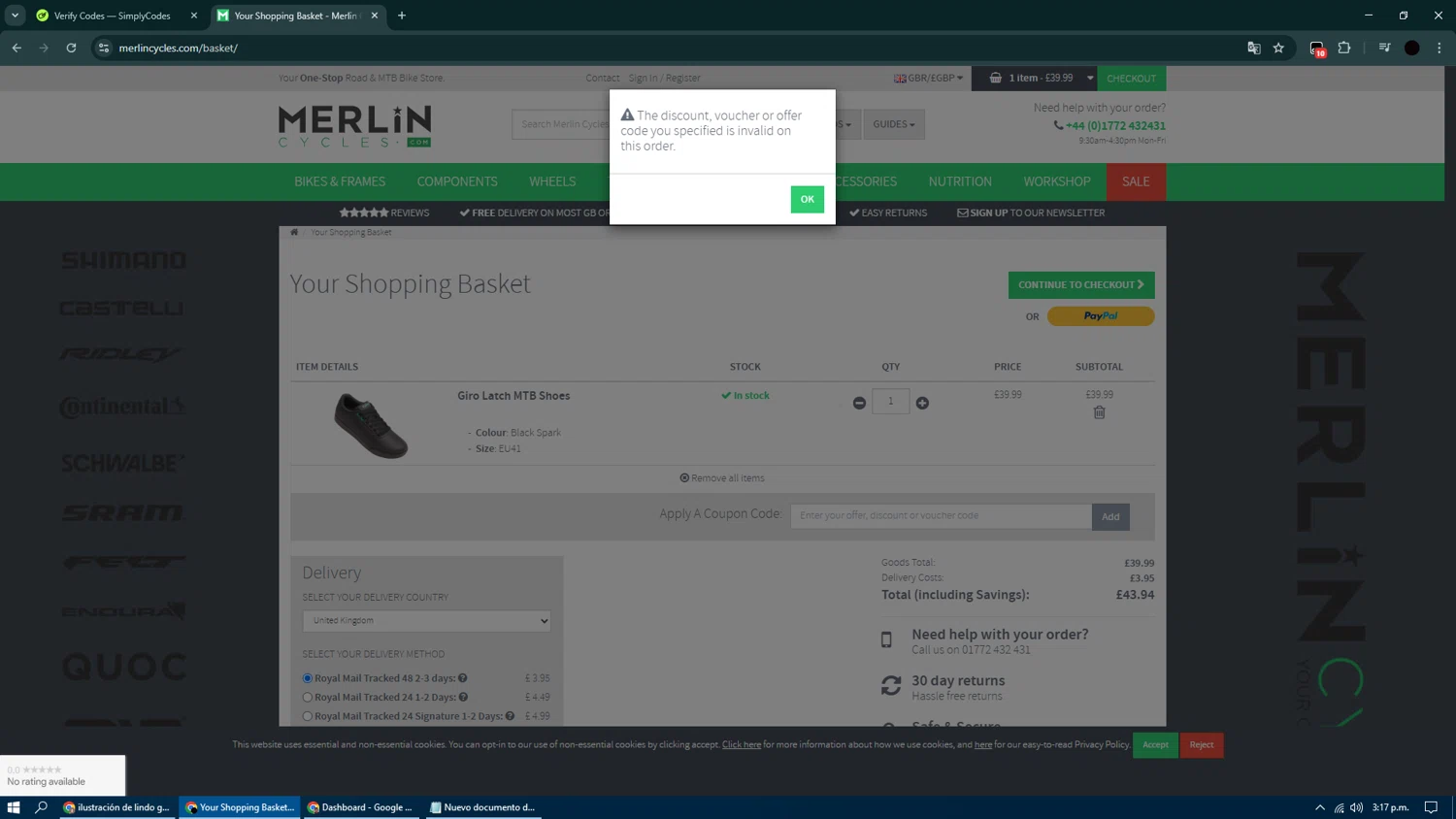Open the BIKES & FRAMES menu
Viewport: 1456px width, 819px height.
340,181
